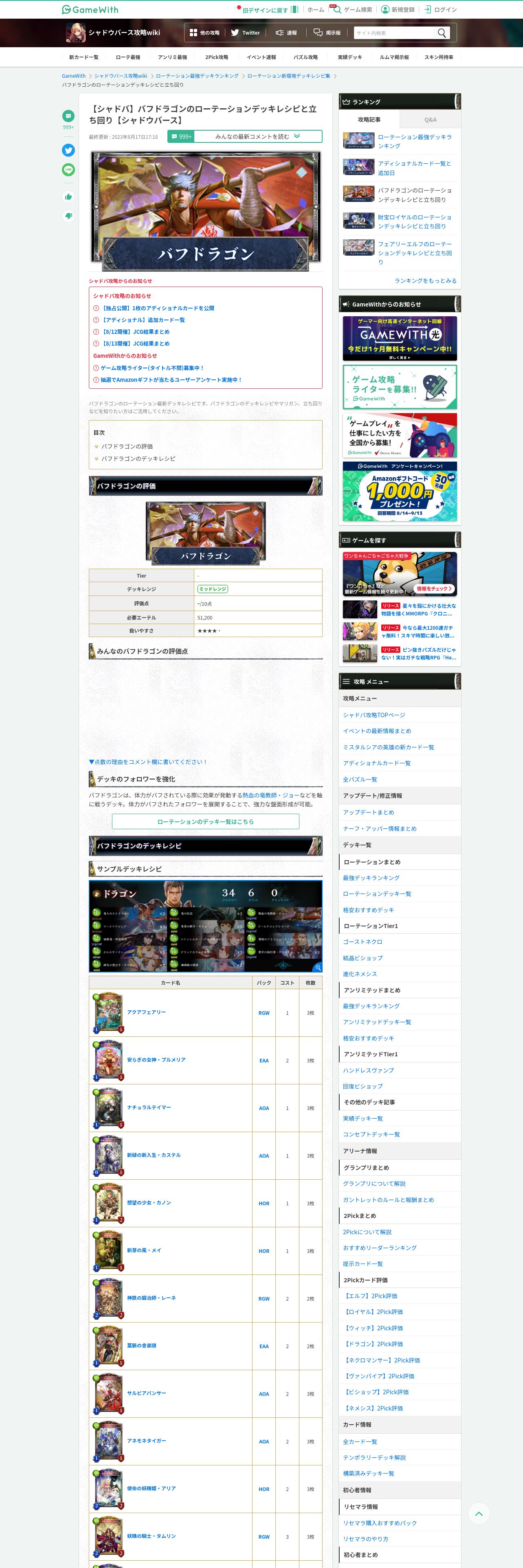This screenshot has width=523, height=1568.
Task: Click the GameWith光 campaign banner
Action: 400,338
